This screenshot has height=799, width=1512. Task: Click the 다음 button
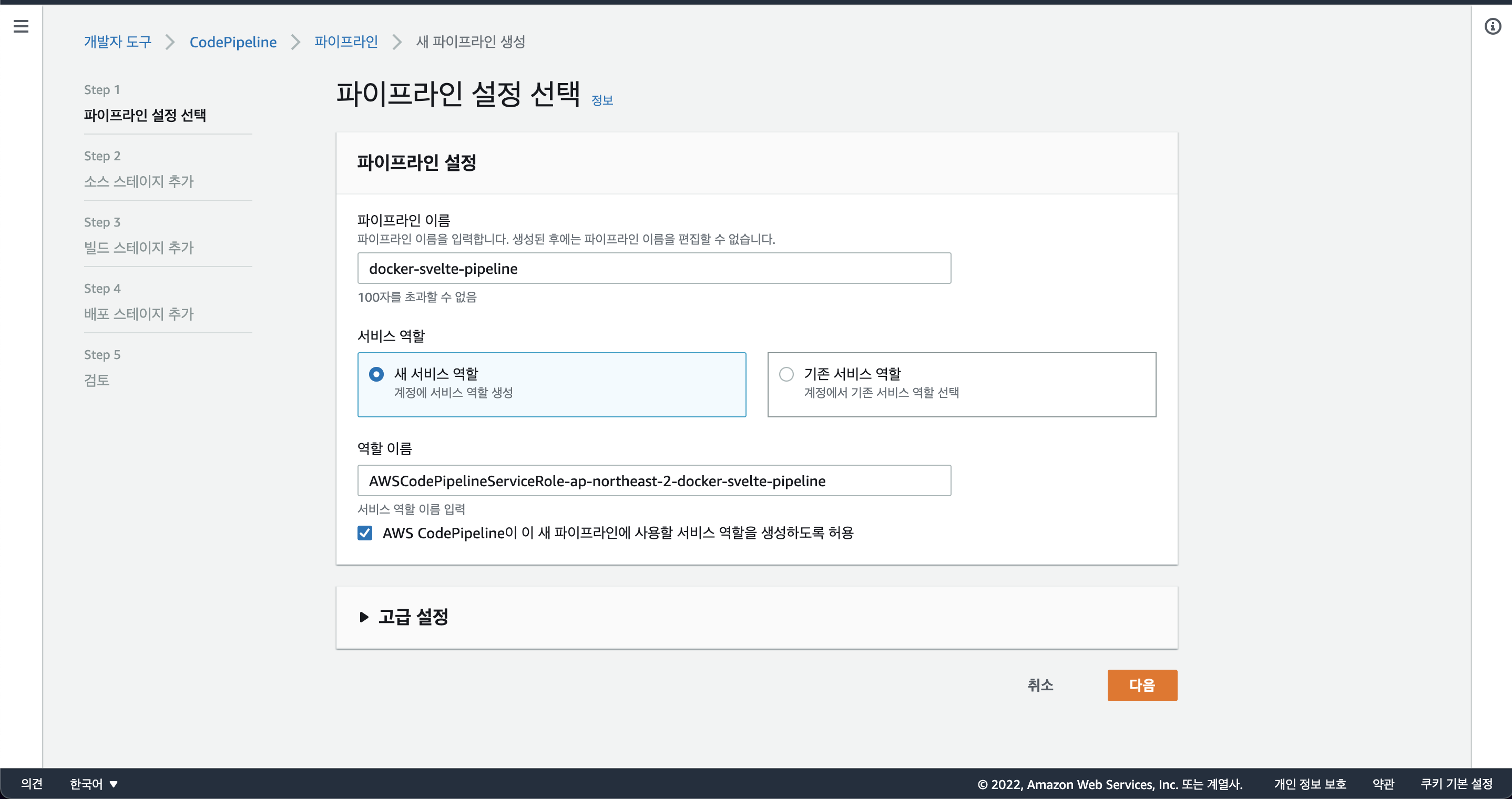[x=1142, y=685]
